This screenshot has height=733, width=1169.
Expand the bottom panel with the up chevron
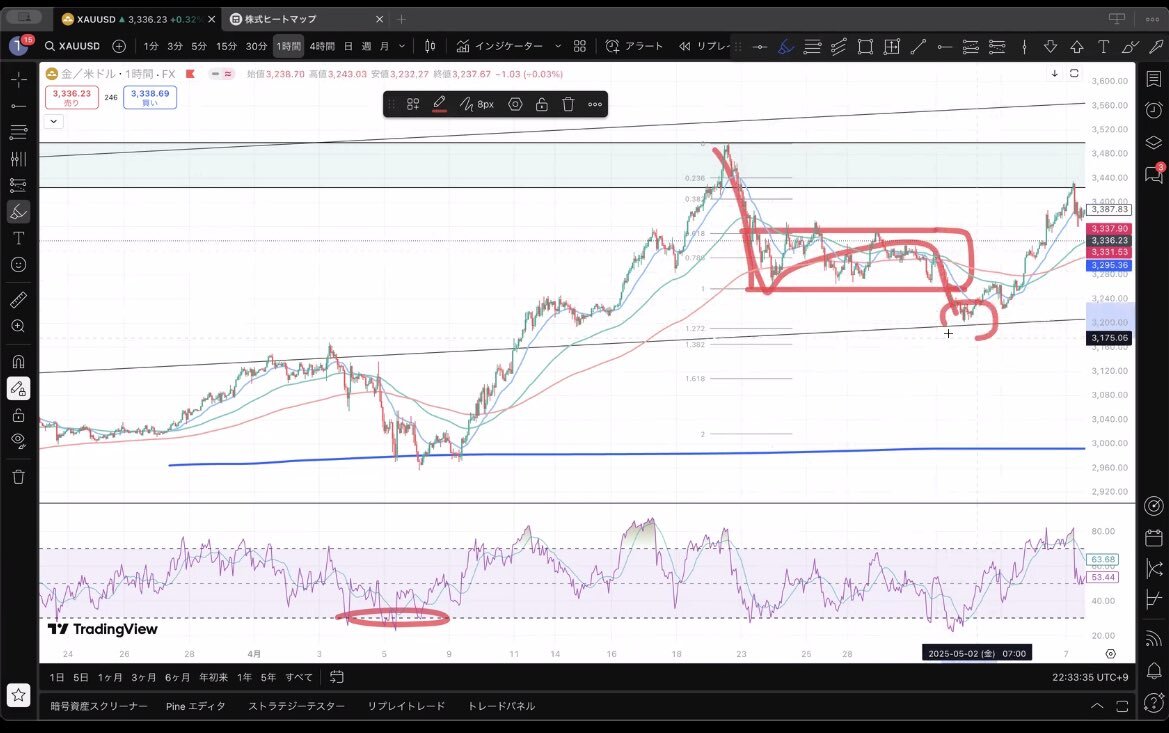[x=1097, y=706]
